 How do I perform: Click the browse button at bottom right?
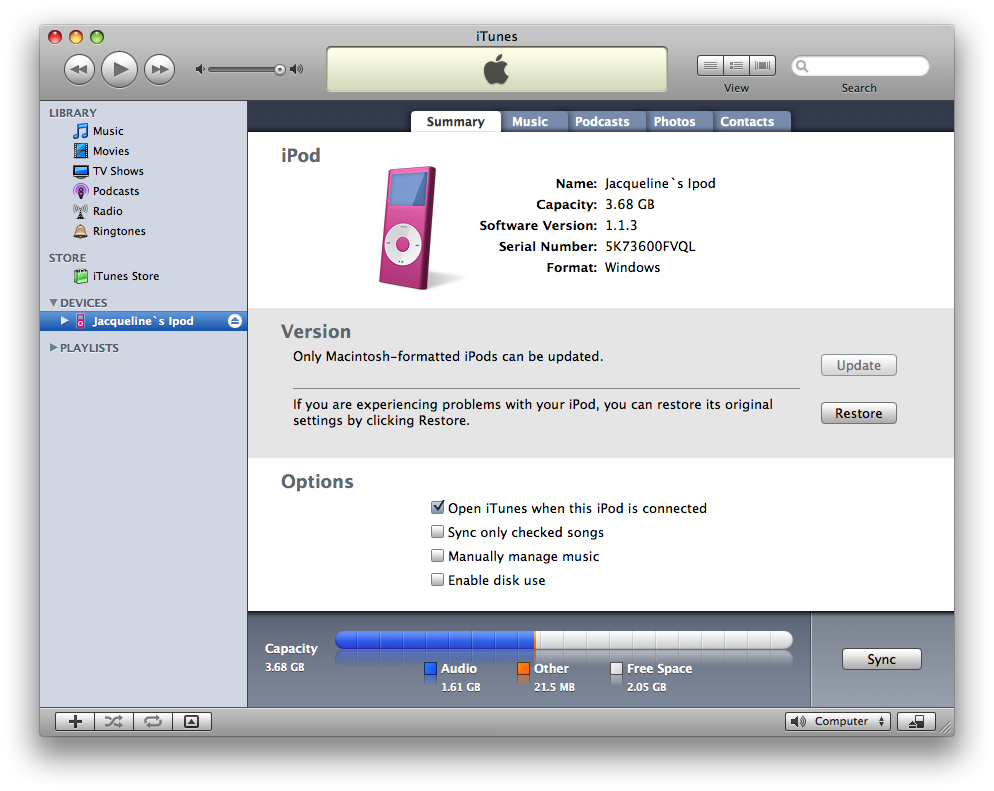tap(917, 721)
